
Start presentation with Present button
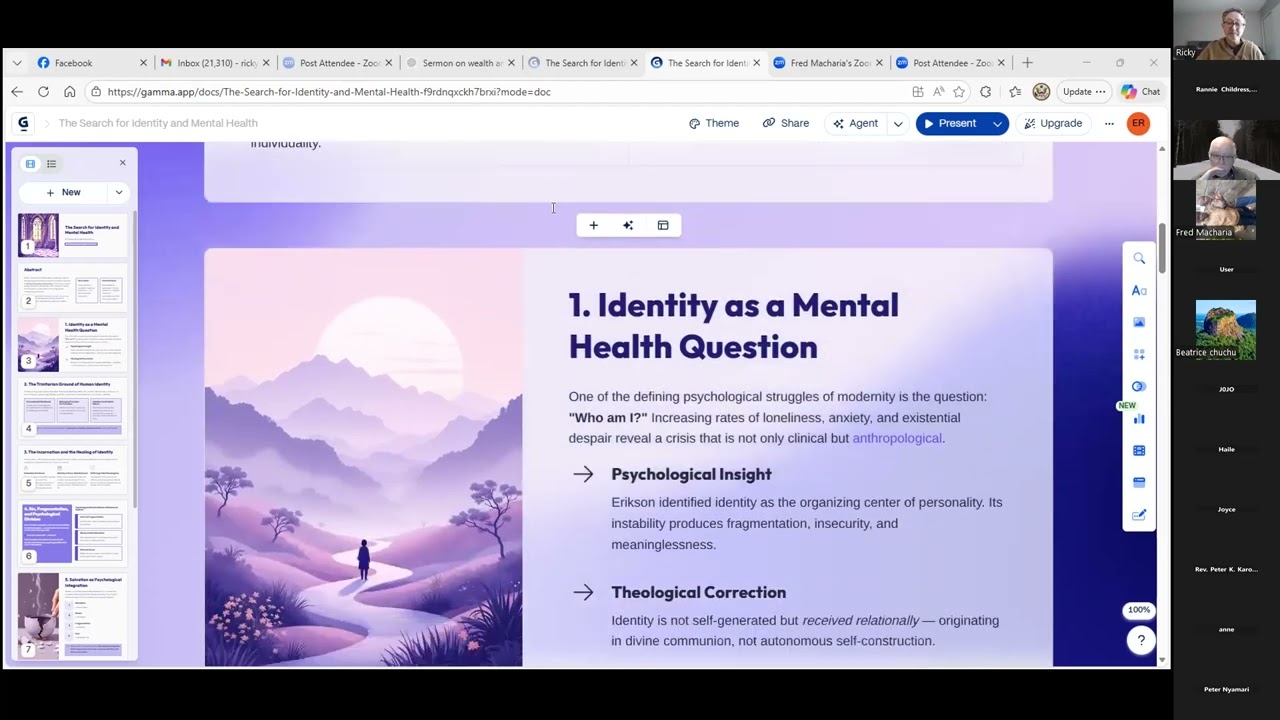[951, 124]
